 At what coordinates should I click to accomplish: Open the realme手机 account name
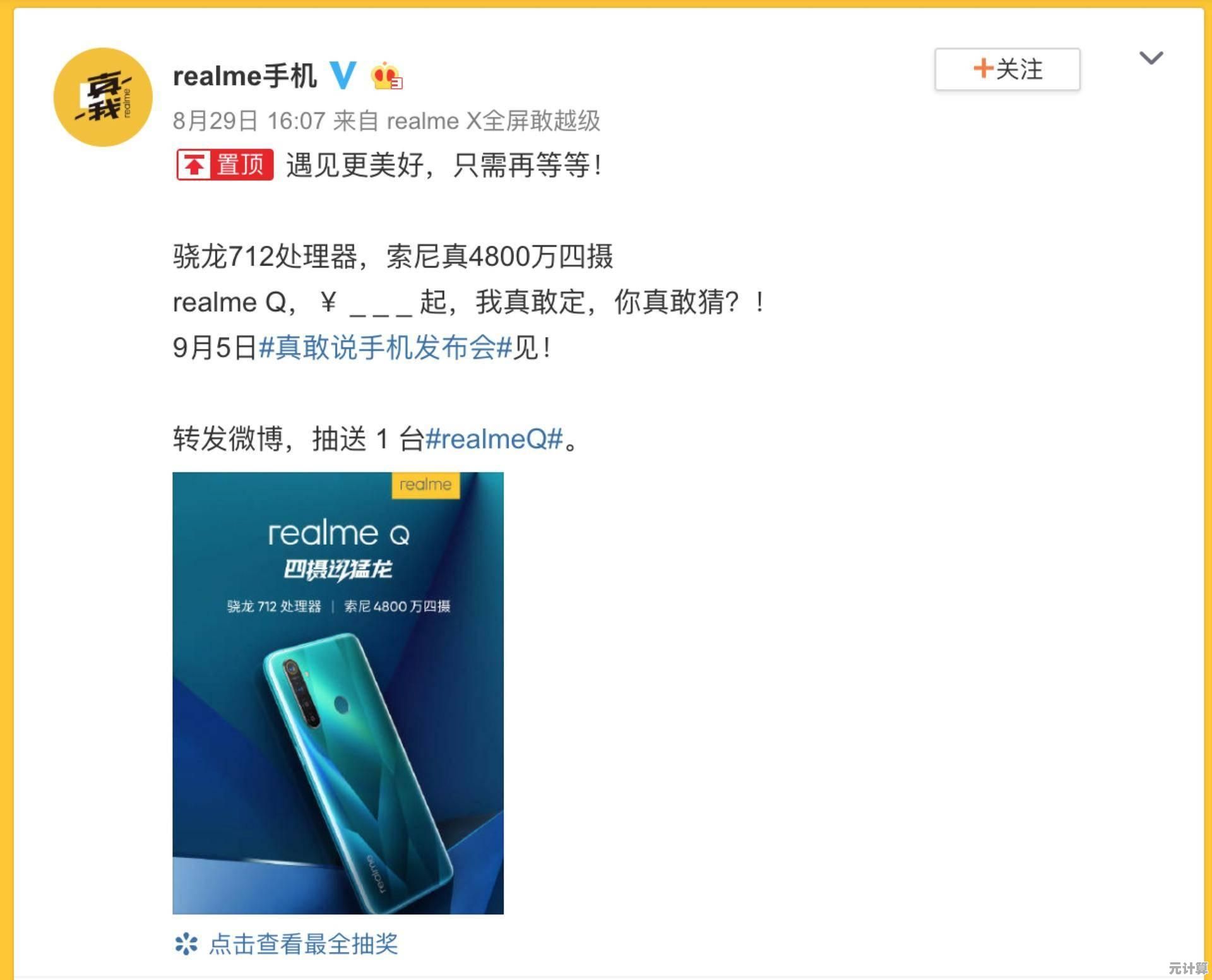245,76
